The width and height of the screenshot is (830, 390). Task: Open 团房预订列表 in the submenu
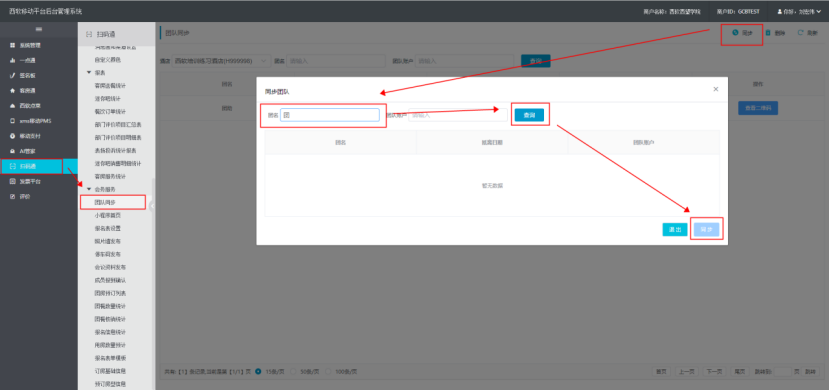point(111,293)
